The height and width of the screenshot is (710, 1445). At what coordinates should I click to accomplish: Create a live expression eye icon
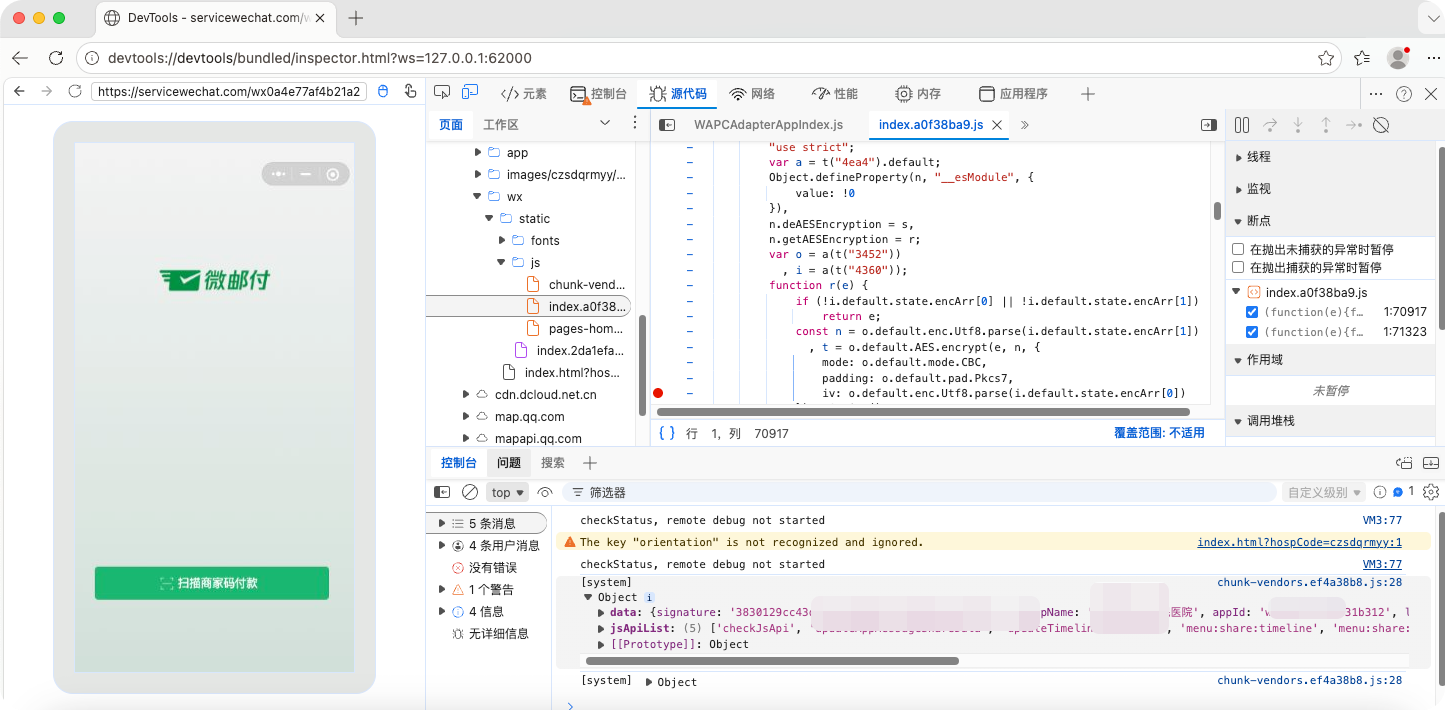click(545, 492)
